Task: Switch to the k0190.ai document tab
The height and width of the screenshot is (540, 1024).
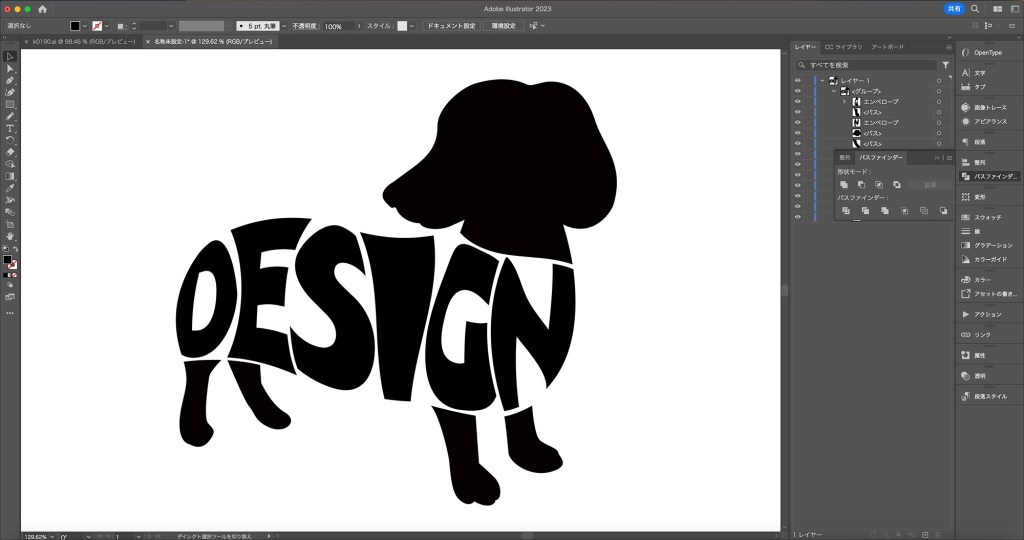Action: click(x=75, y=42)
